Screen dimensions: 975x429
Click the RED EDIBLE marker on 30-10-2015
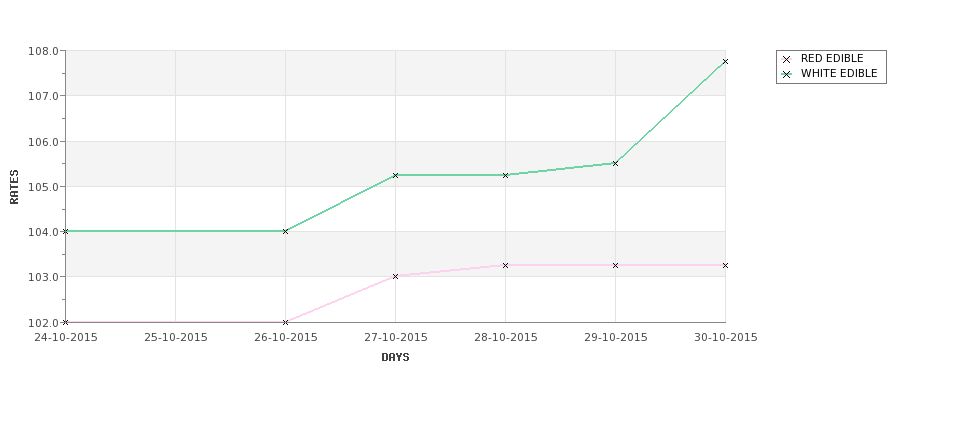coord(725,265)
